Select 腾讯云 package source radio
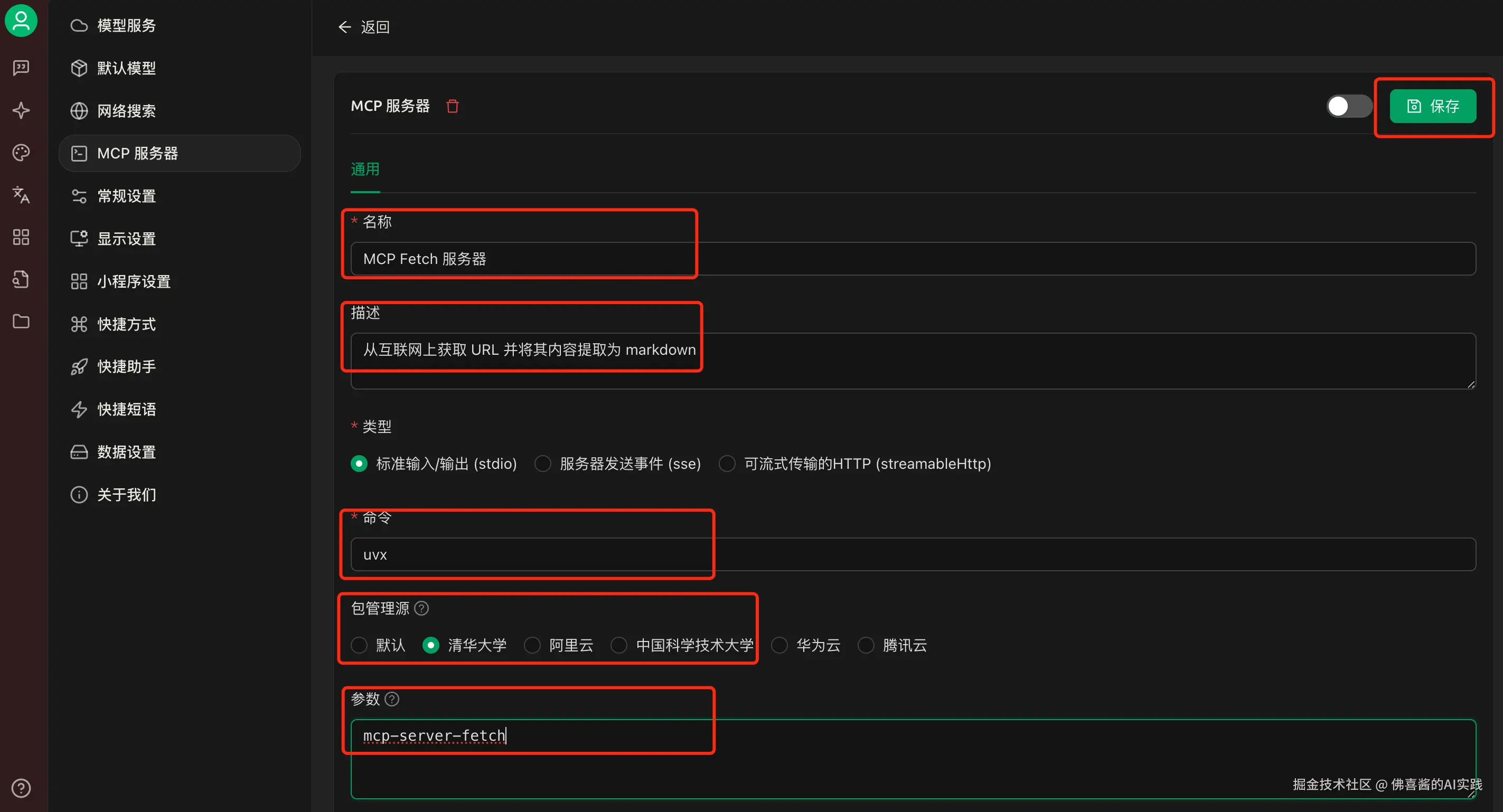The height and width of the screenshot is (812, 1503). [866, 645]
